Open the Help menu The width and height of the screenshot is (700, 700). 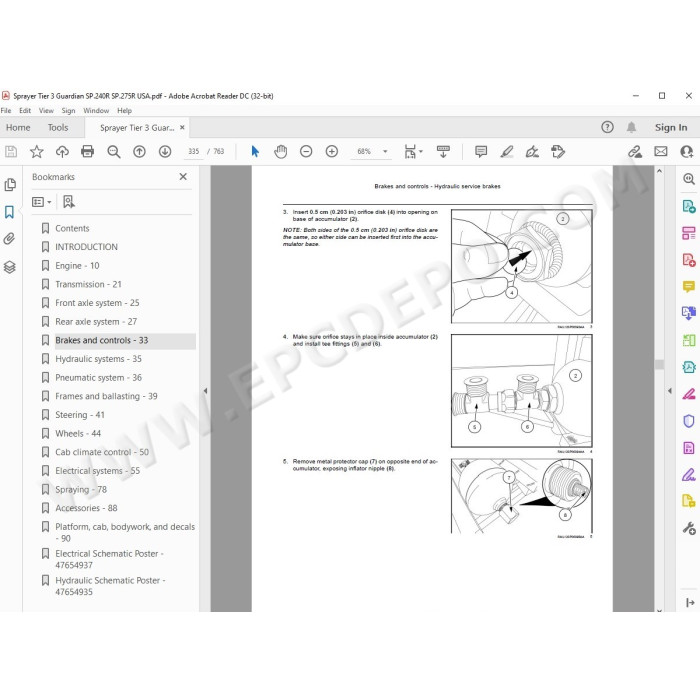tap(124, 111)
